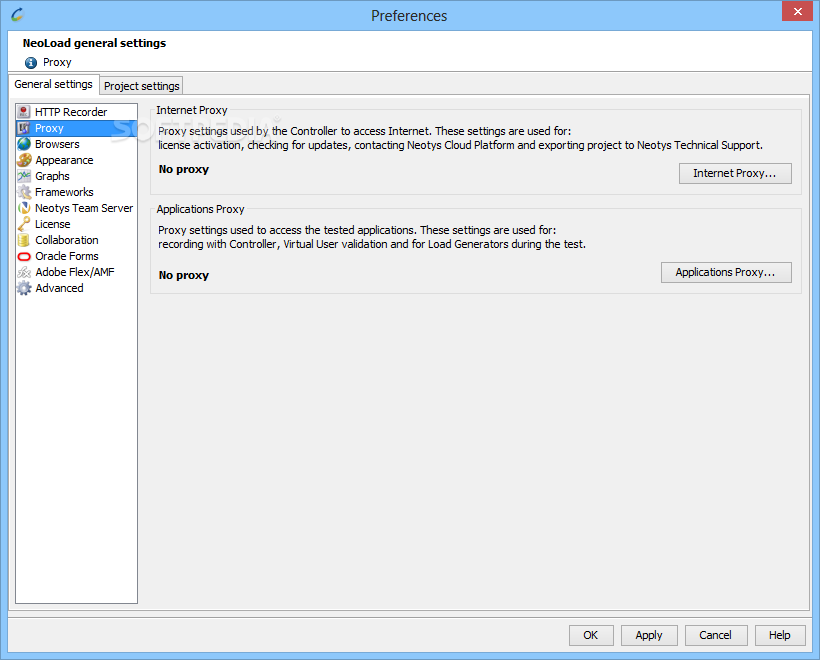Confirm preferences with OK
Viewport: 820px width, 660px height.
coord(591,635)
